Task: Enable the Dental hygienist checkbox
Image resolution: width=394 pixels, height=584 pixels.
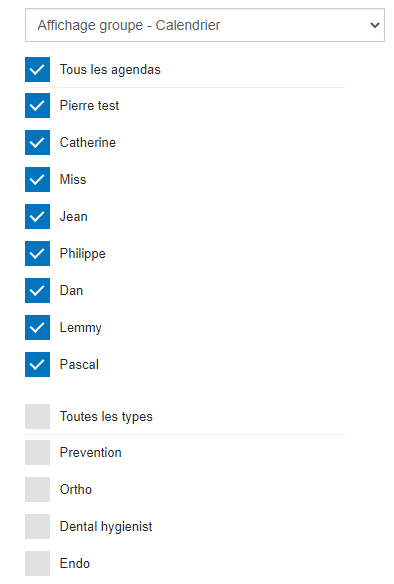Action: 37,526
